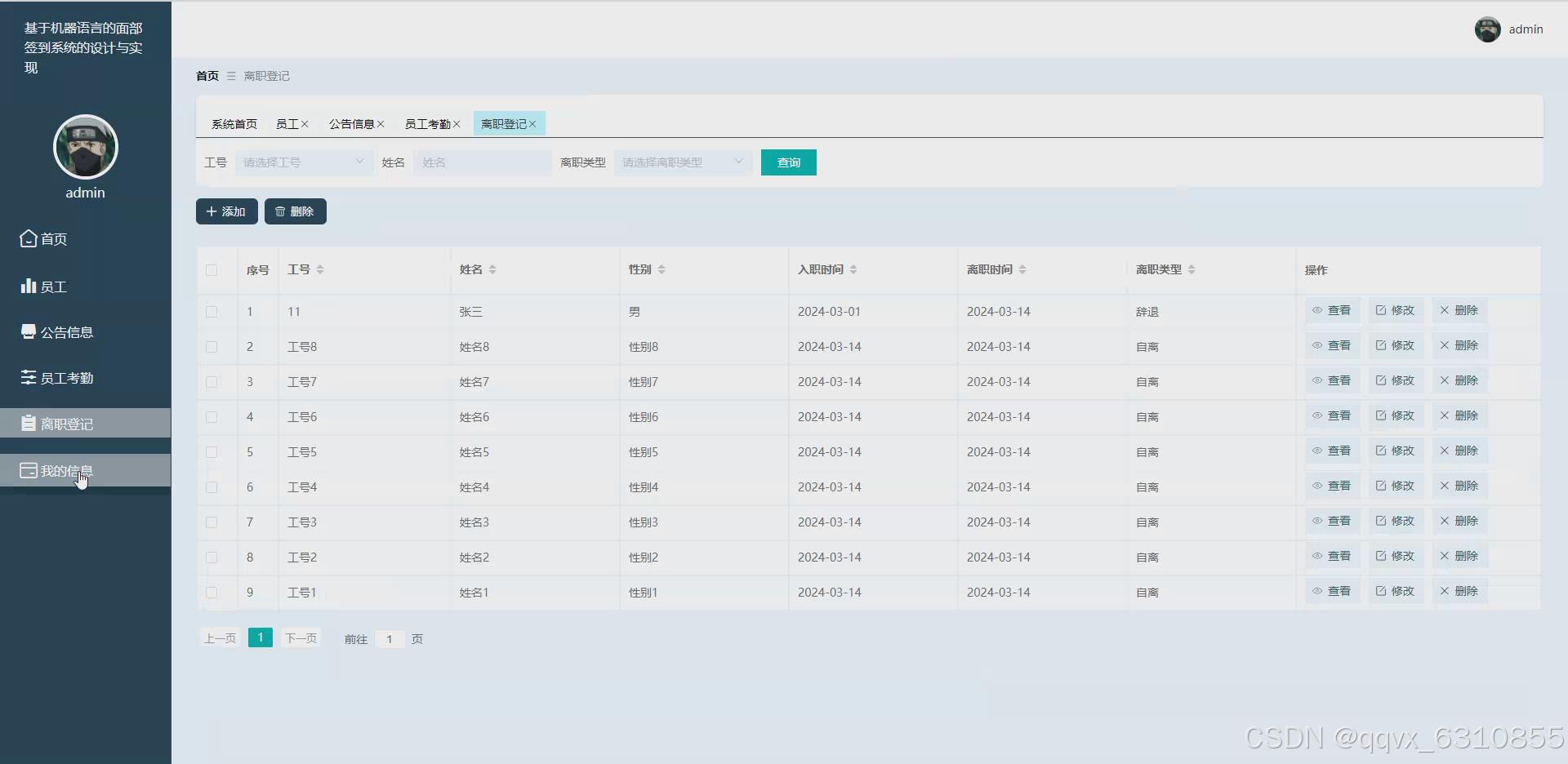Sort table by 离职时间 column arrows

1022,269
